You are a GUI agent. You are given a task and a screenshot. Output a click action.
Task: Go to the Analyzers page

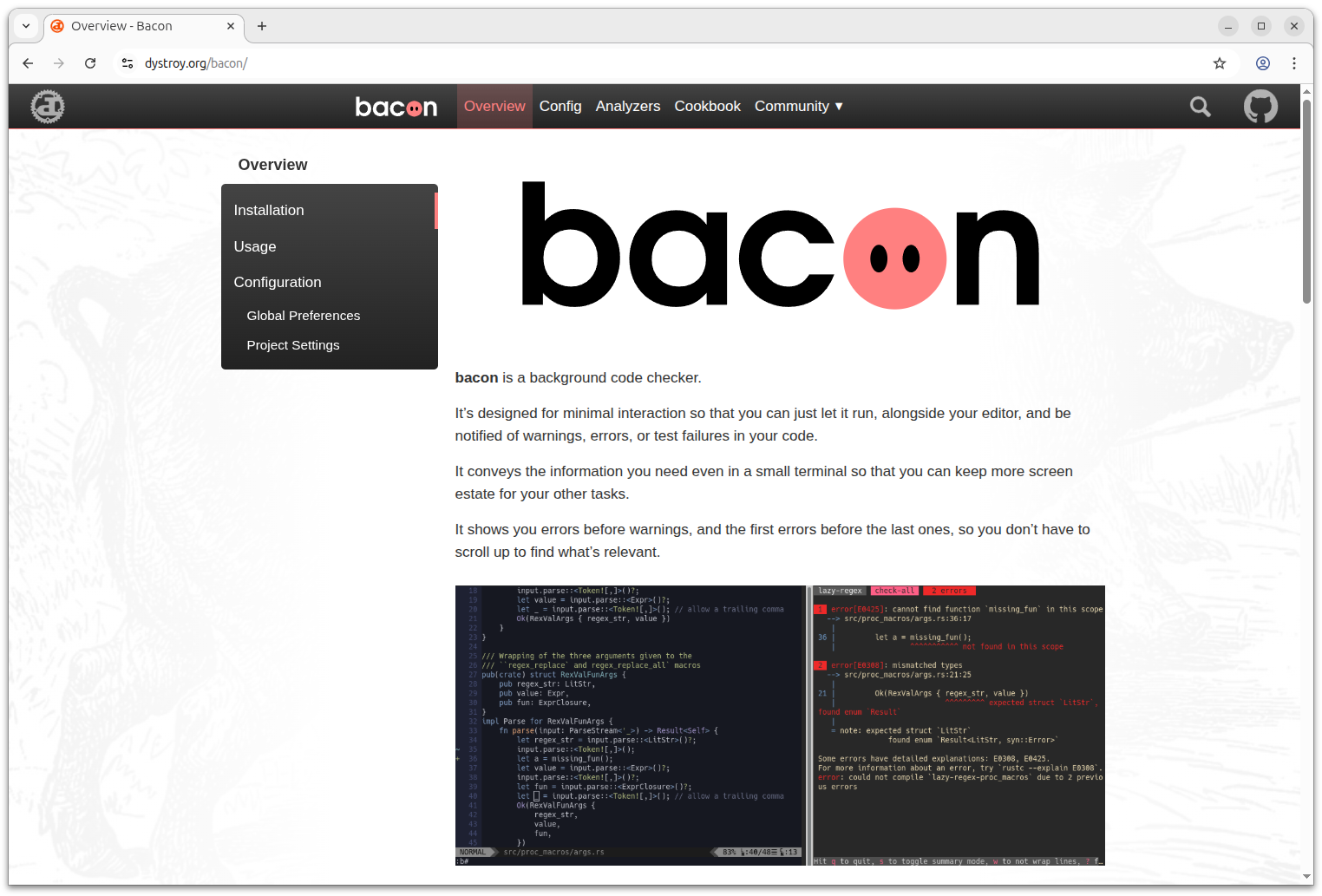click(627, 106)
